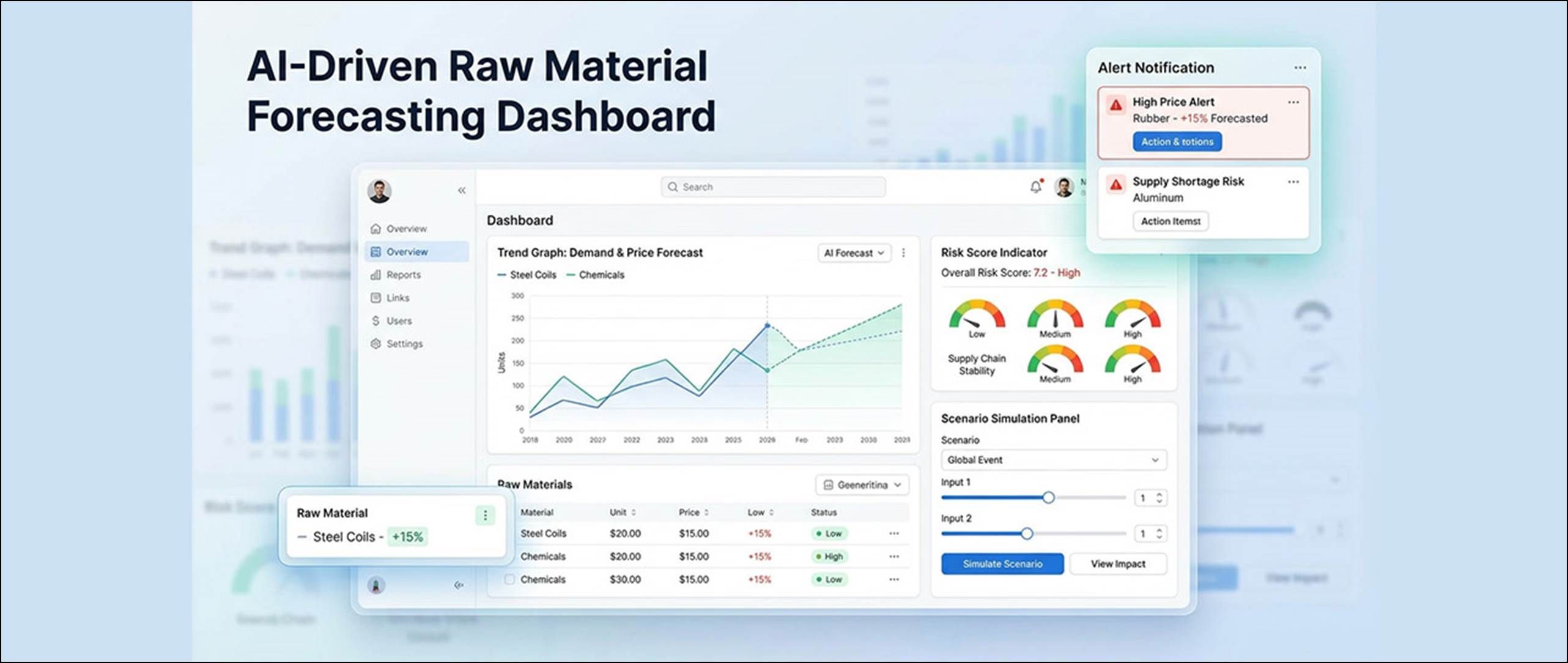1568x663 pixels.
Task: Open row actions for Chemicals $30.00 row
Action: tap(894, 579)
